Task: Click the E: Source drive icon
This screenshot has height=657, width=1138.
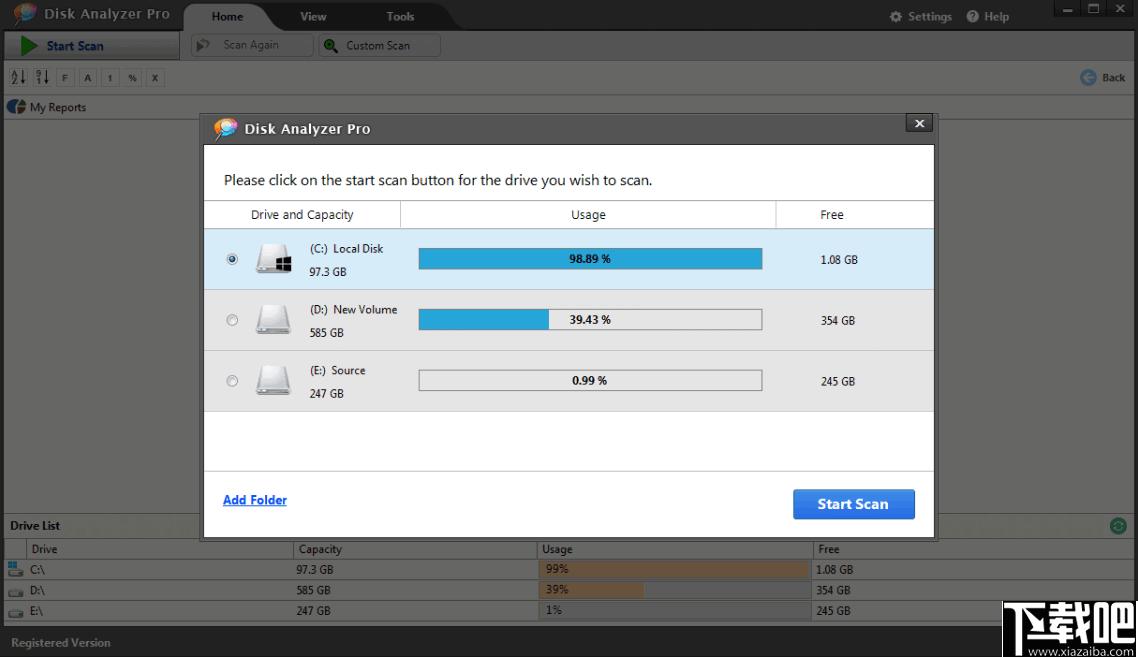Action: click(274, 380)
